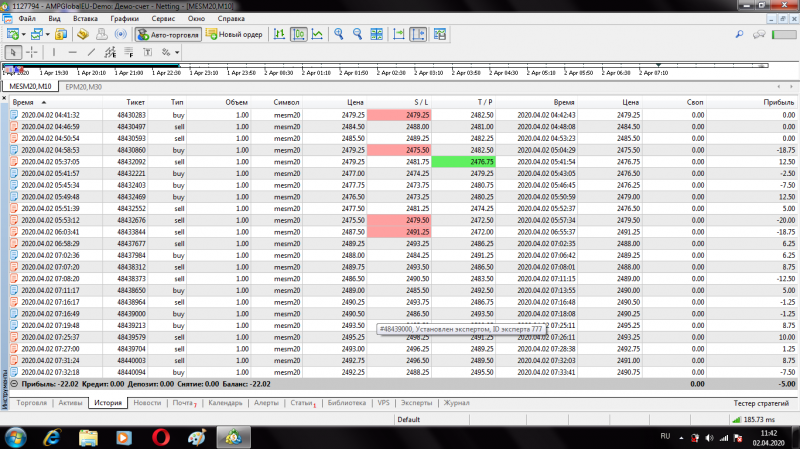This screenshot has height=449, width=800.
Task: Click the Profiles toolbar icon
Action: (36, 34)
